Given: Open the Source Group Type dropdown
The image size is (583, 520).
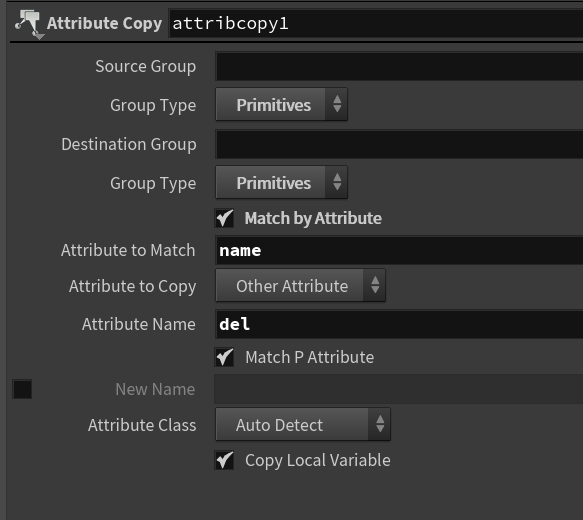Looking at the screenshot, I should 281,104.
